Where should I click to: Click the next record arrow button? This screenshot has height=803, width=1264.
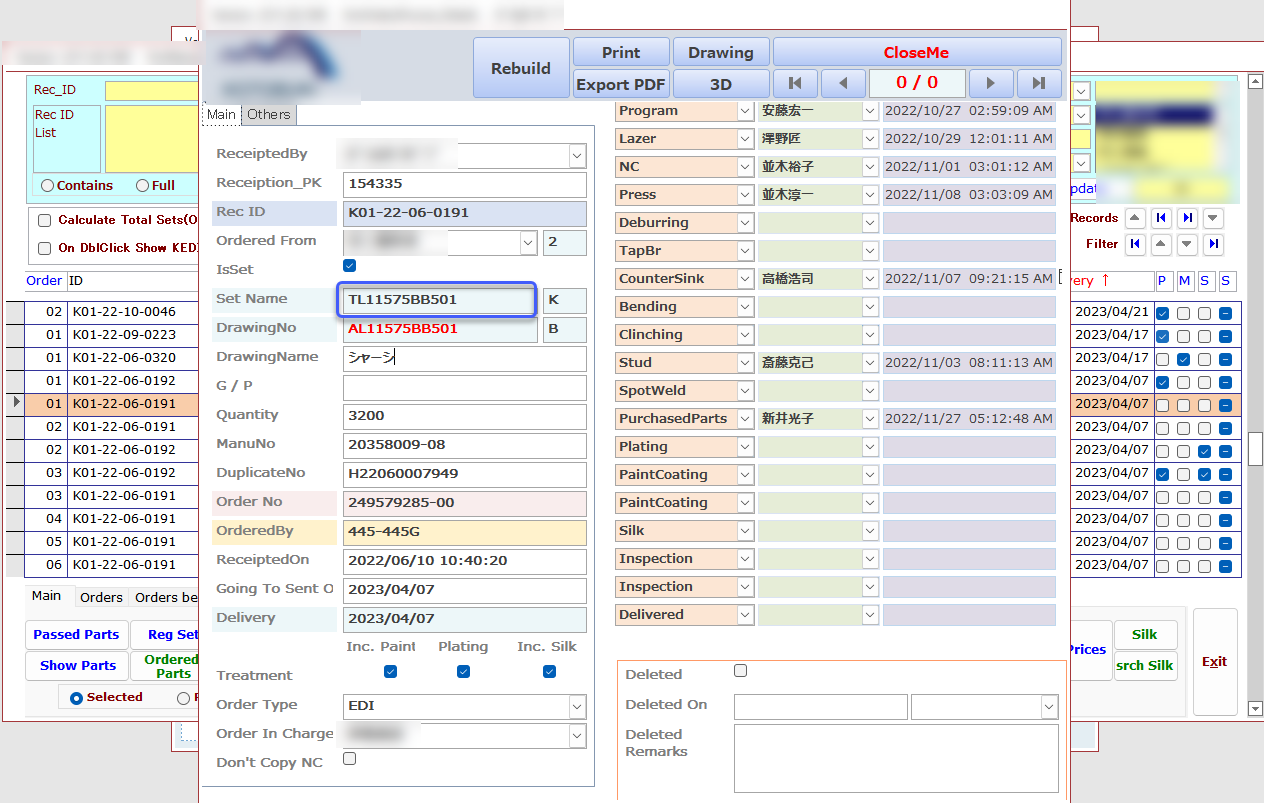click(991, 84)
